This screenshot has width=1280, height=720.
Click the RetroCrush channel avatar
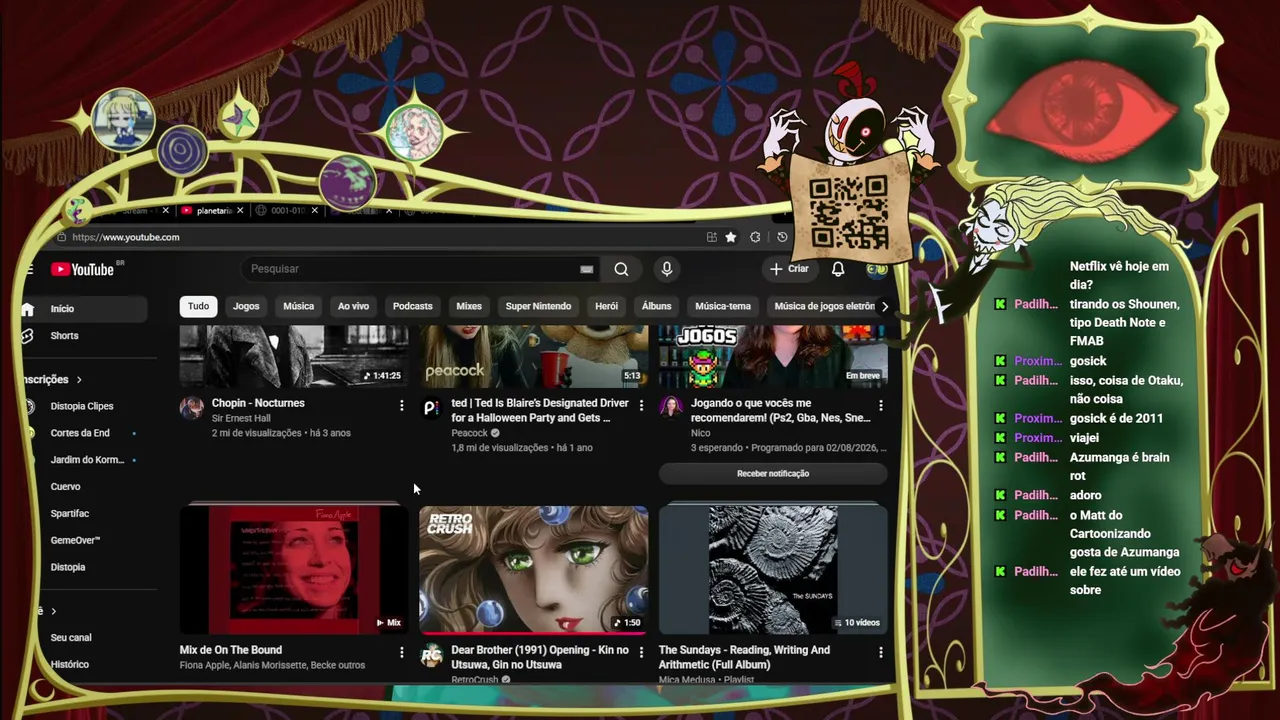(431, 655)
